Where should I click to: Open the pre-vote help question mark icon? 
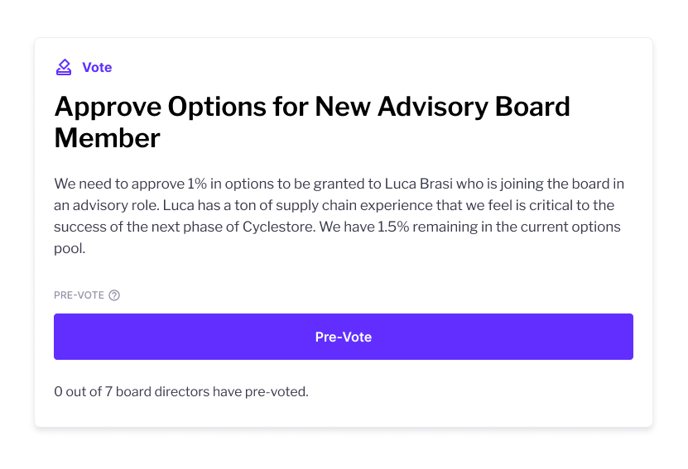(114, 295)
